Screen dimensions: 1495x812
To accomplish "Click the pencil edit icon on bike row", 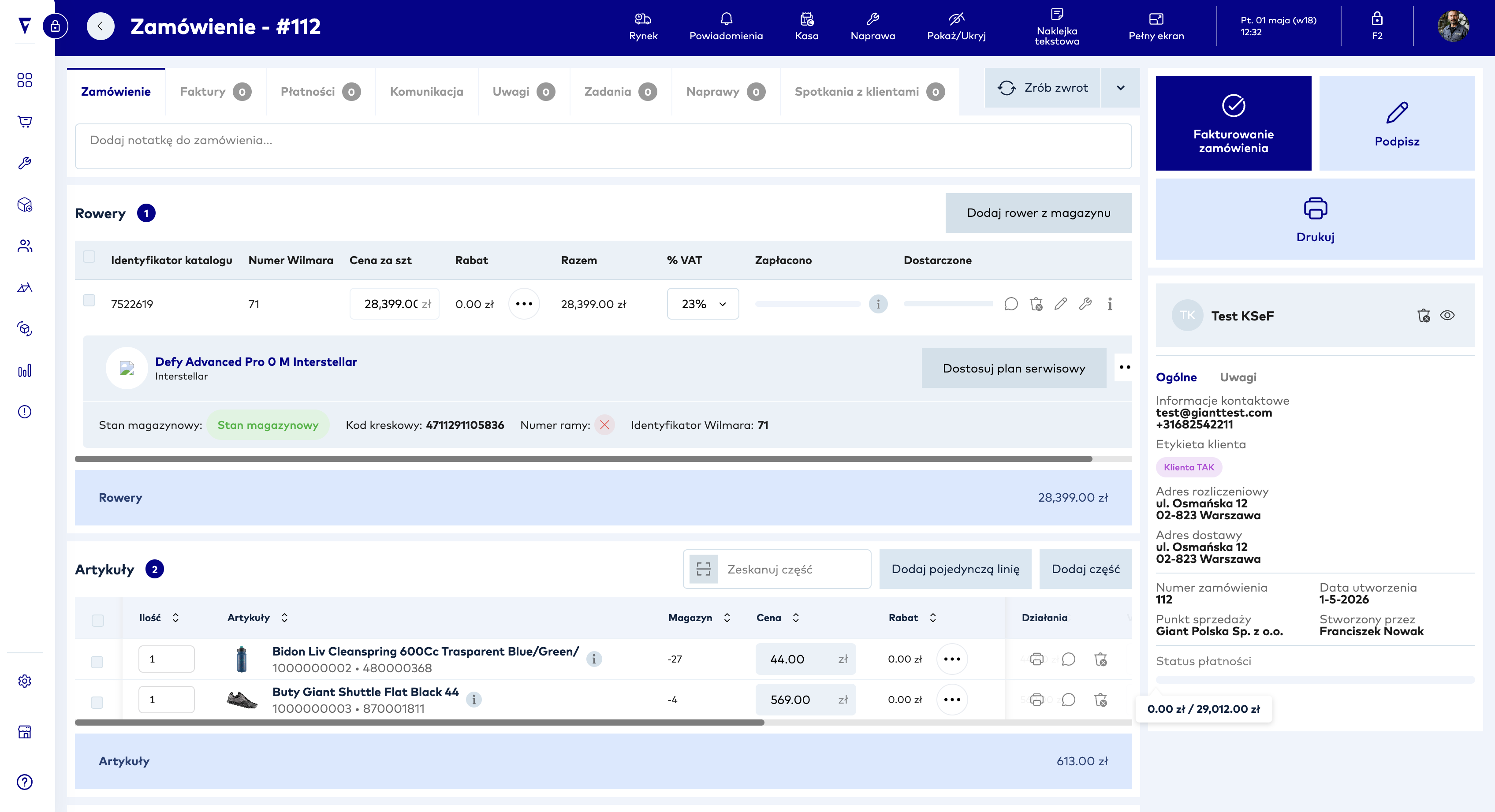I will (1060, 304).
